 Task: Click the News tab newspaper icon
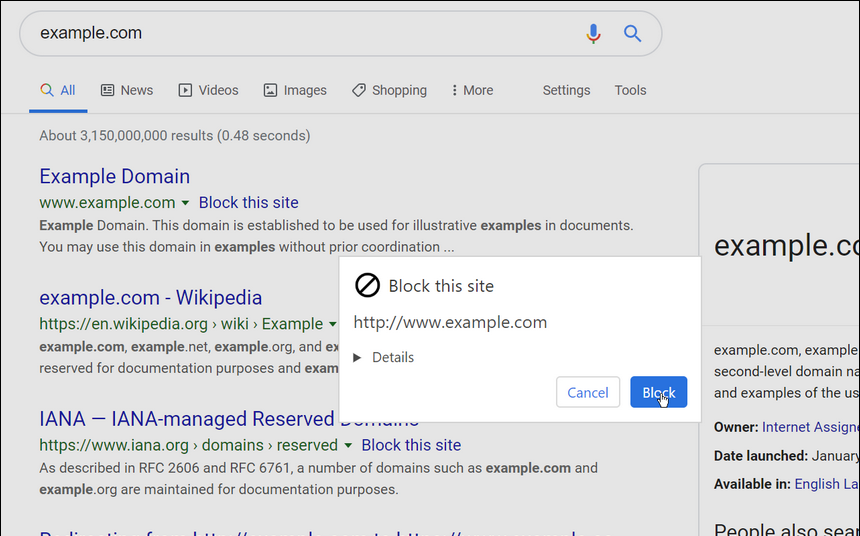pyautogui.click(x=108, y=90)
